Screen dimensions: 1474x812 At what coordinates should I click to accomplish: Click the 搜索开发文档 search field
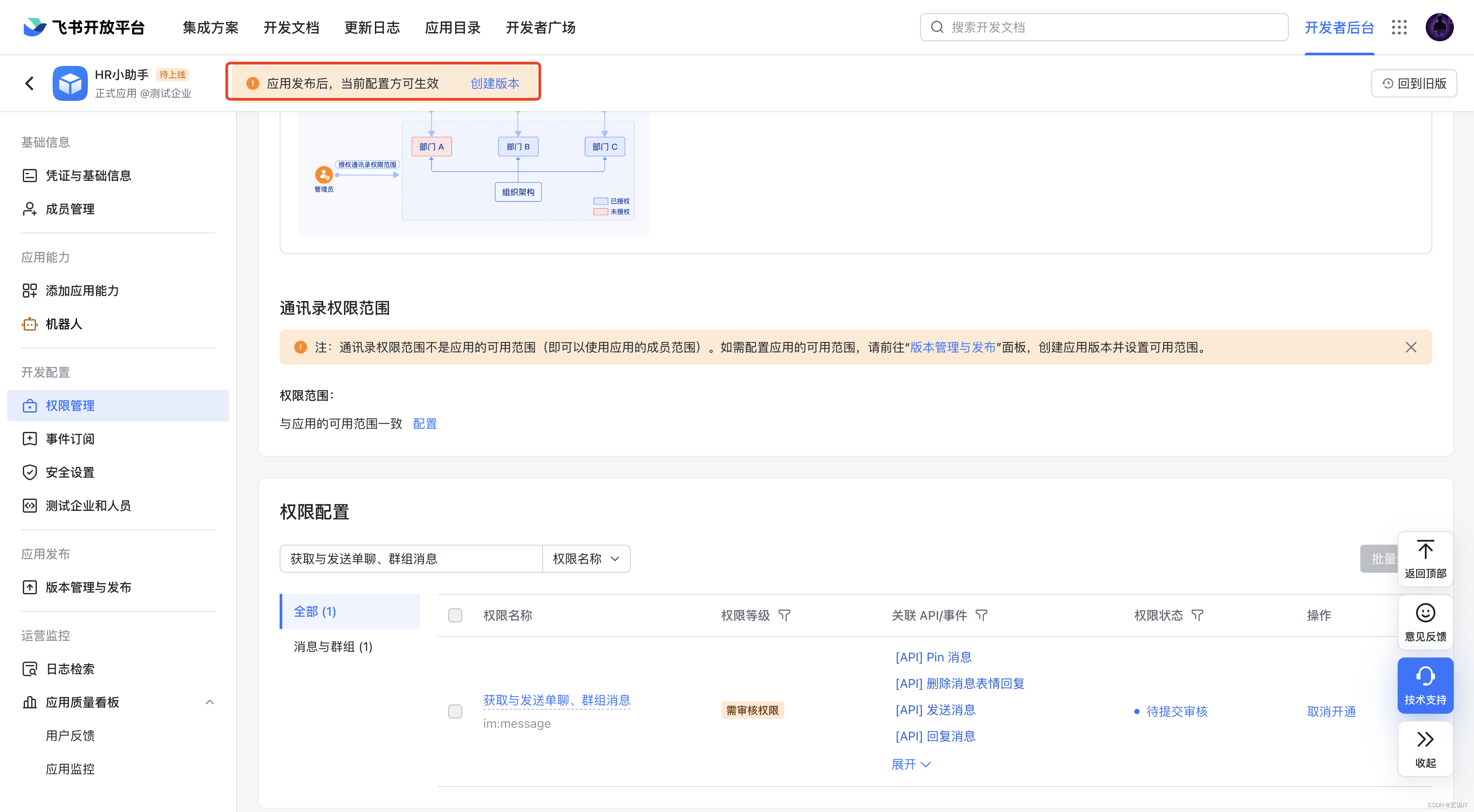click(x=1104, y=28)
